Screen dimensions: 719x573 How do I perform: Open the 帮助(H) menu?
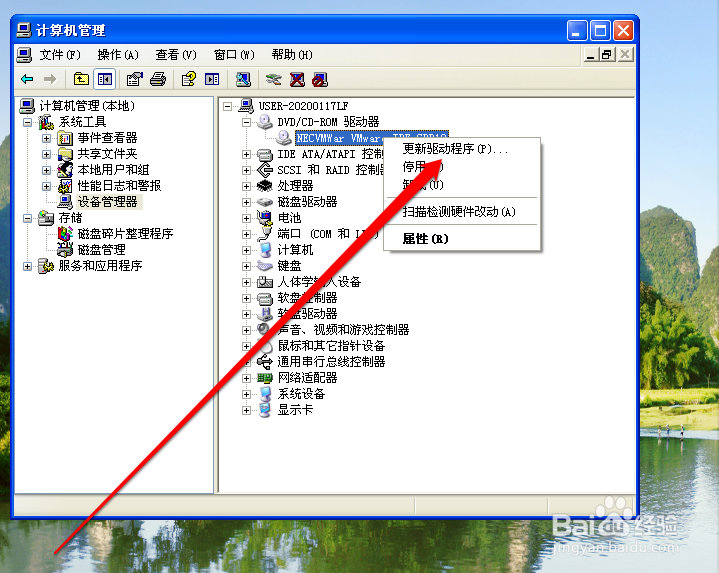pyautogui.click(x=292, y=55)
